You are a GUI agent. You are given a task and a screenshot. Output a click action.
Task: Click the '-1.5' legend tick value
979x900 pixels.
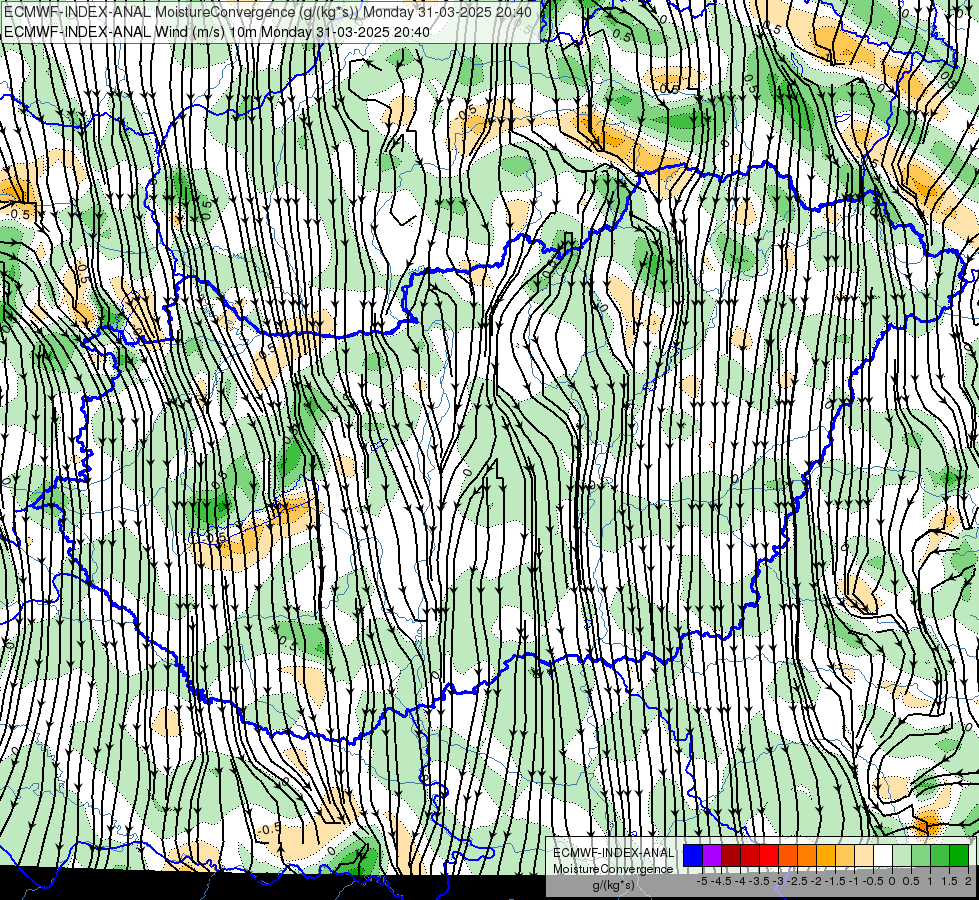click(835, 881)
